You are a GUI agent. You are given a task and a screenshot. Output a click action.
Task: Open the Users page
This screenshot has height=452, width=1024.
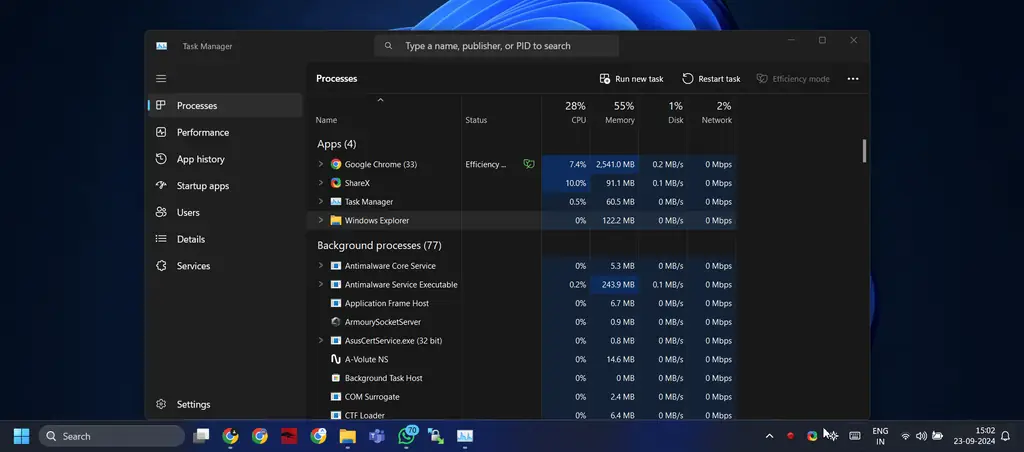point(225,212)
